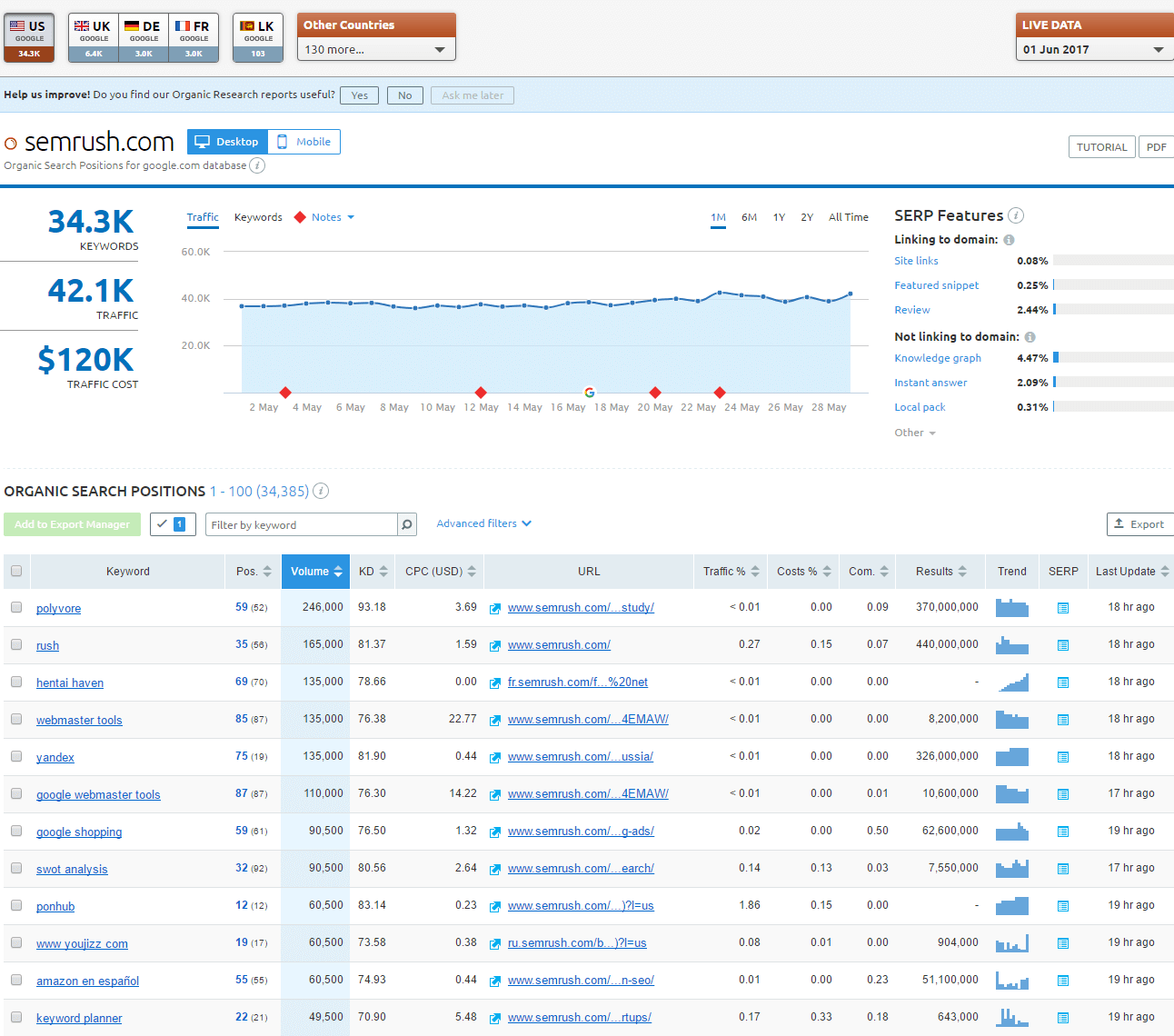The width and height of the screenshot is (1174, 1036).
Task: Click info icon next to SERP Features
Action: [1016, 215]
